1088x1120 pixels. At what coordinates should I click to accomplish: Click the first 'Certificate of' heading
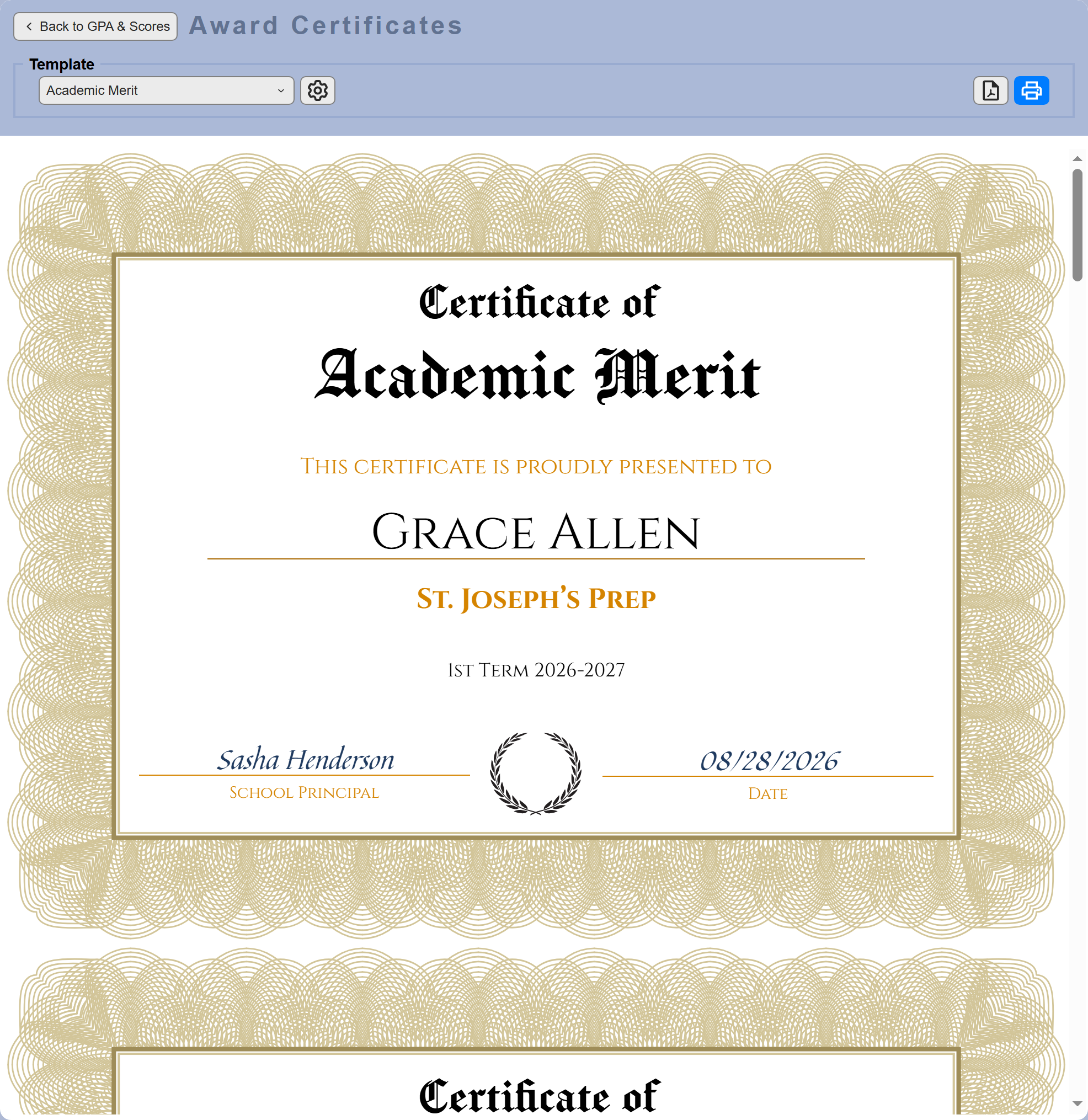[540, 302]
